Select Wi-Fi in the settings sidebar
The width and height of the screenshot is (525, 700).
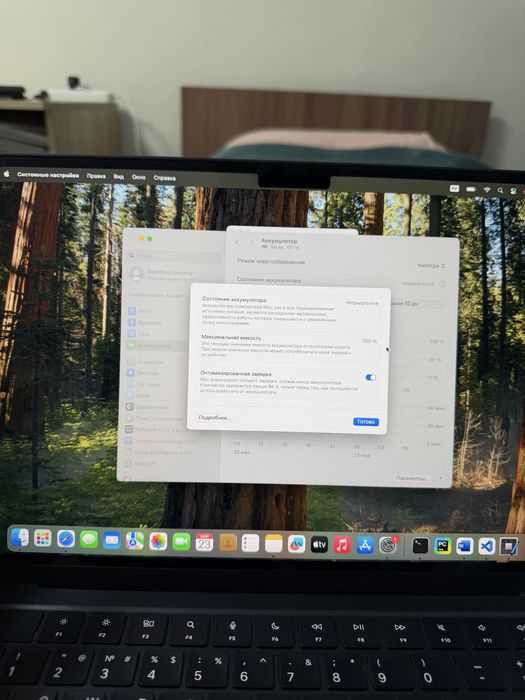tap(140, 311)
